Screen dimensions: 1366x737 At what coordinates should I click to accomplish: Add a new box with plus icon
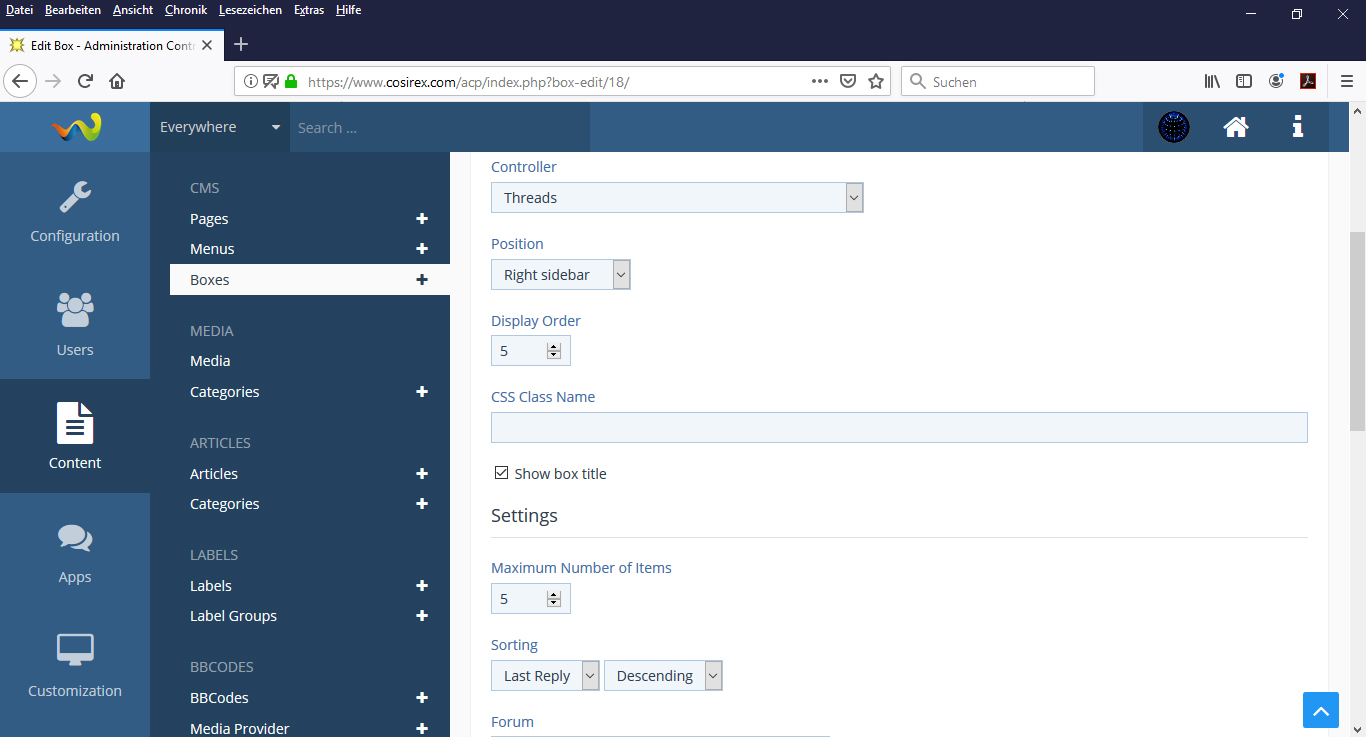(422, 280)
